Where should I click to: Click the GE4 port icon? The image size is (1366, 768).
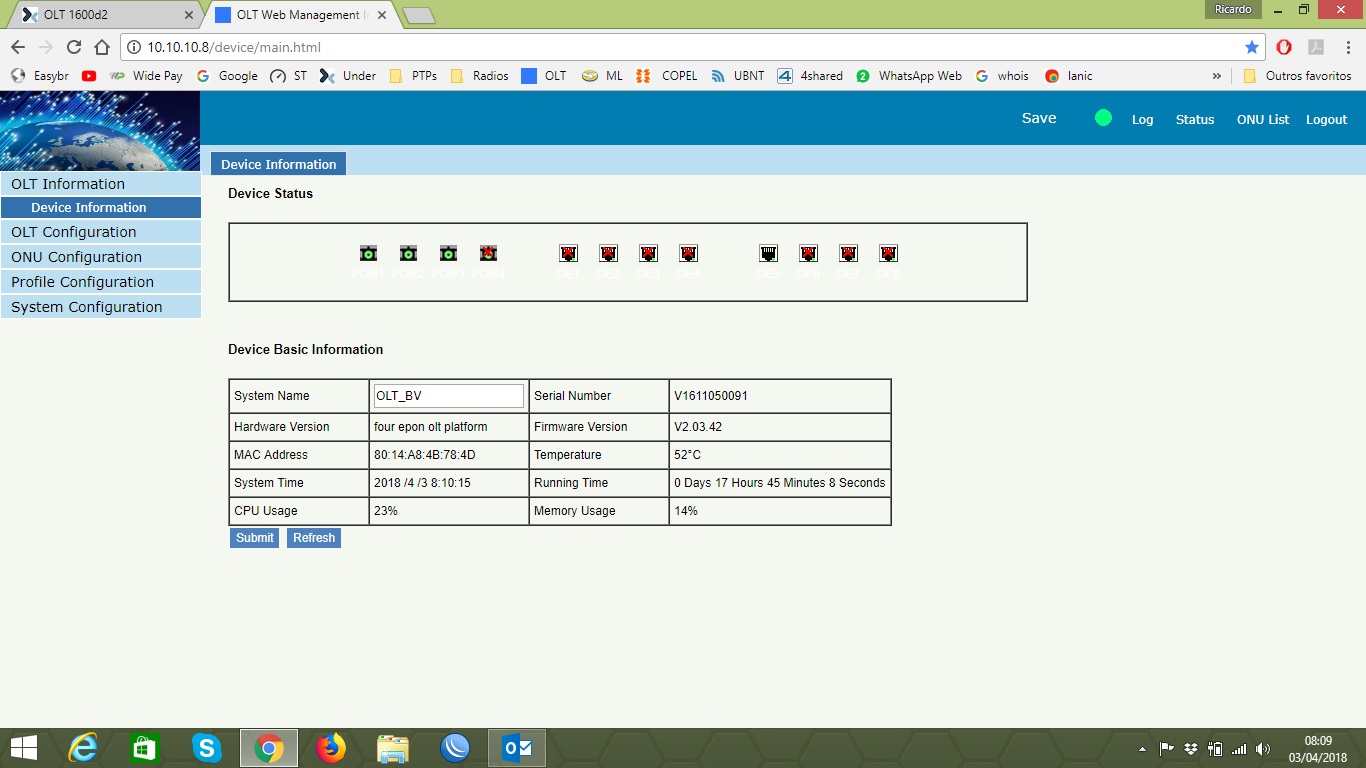coord(688,253)
